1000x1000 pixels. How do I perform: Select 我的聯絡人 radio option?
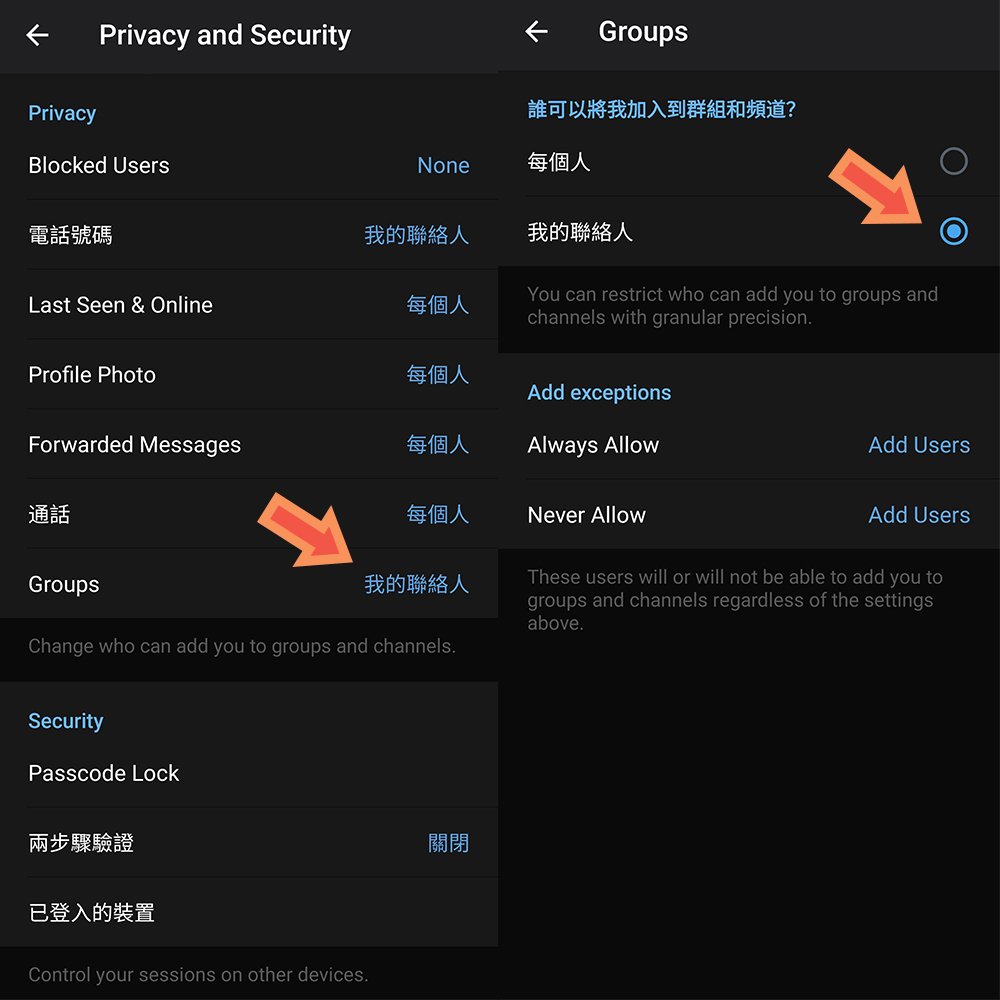(953, 231)
